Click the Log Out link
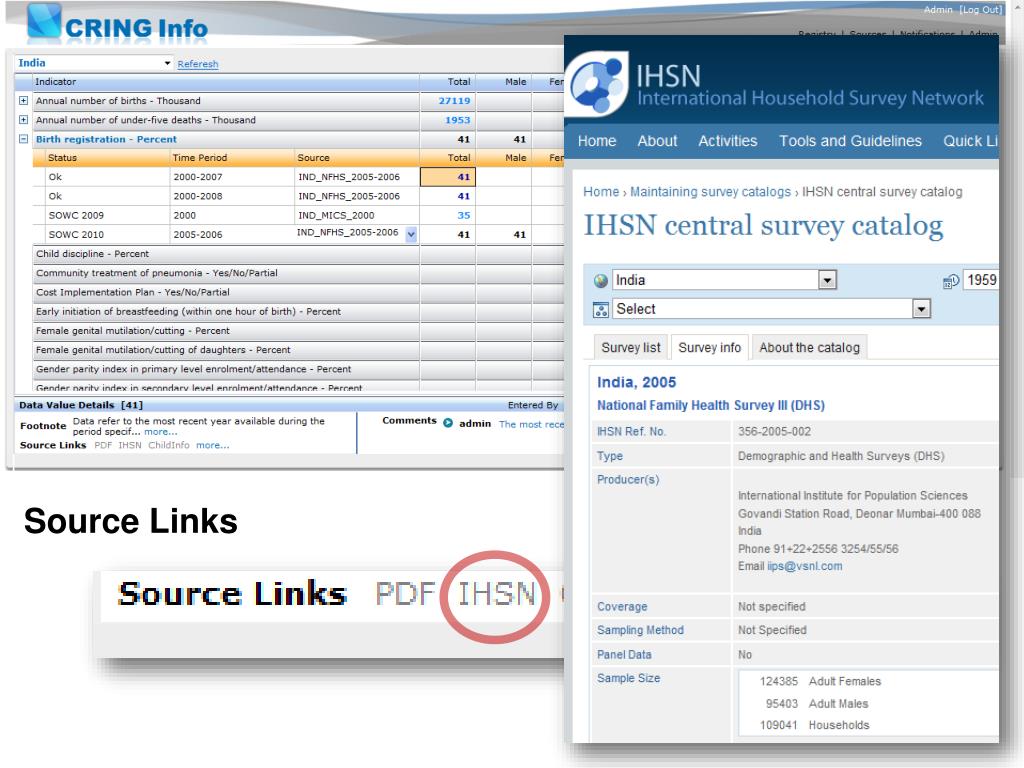1024x768 pixels. [980, 10]
